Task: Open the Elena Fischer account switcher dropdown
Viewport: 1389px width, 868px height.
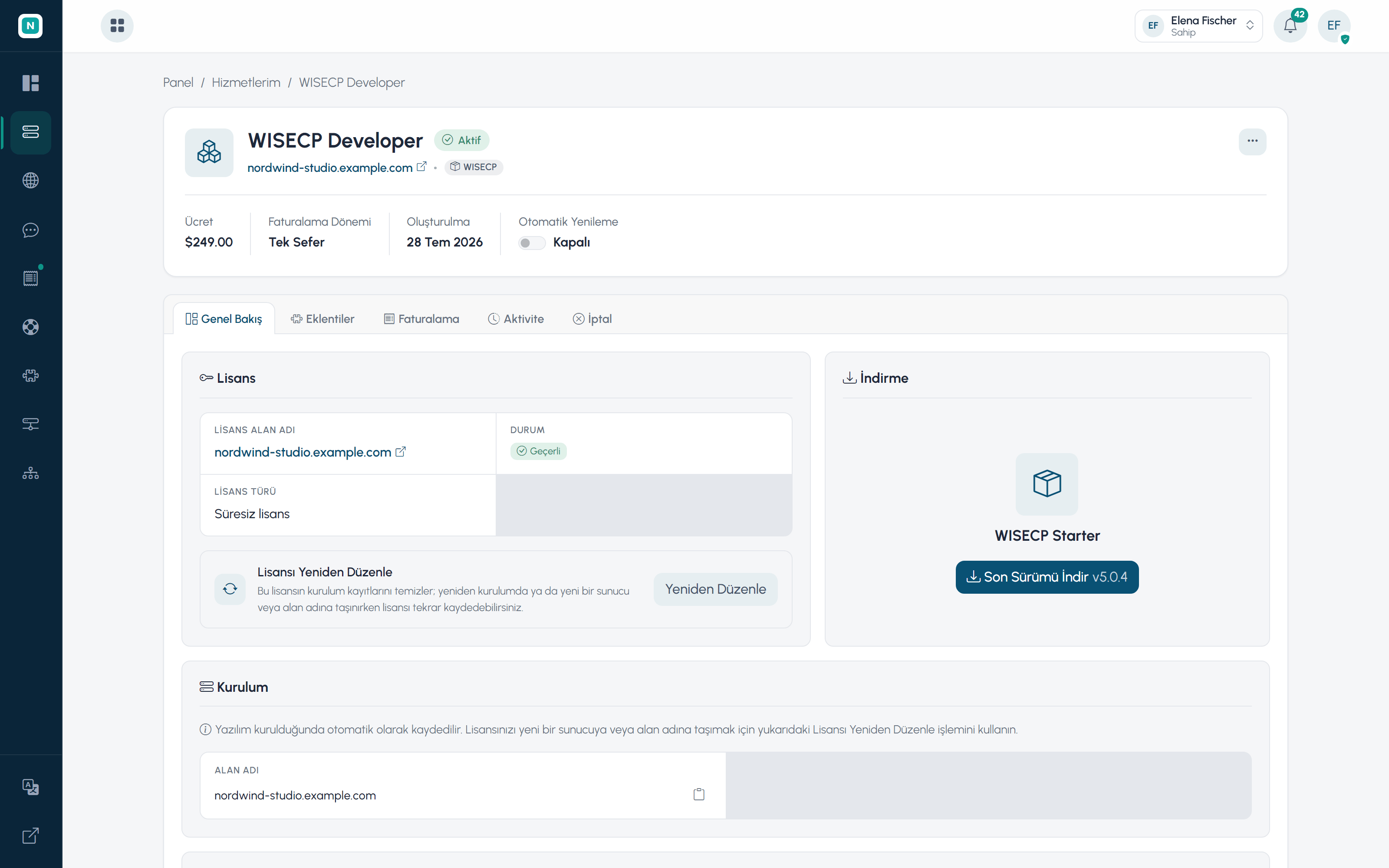Action: click(x=1198, y=26)
